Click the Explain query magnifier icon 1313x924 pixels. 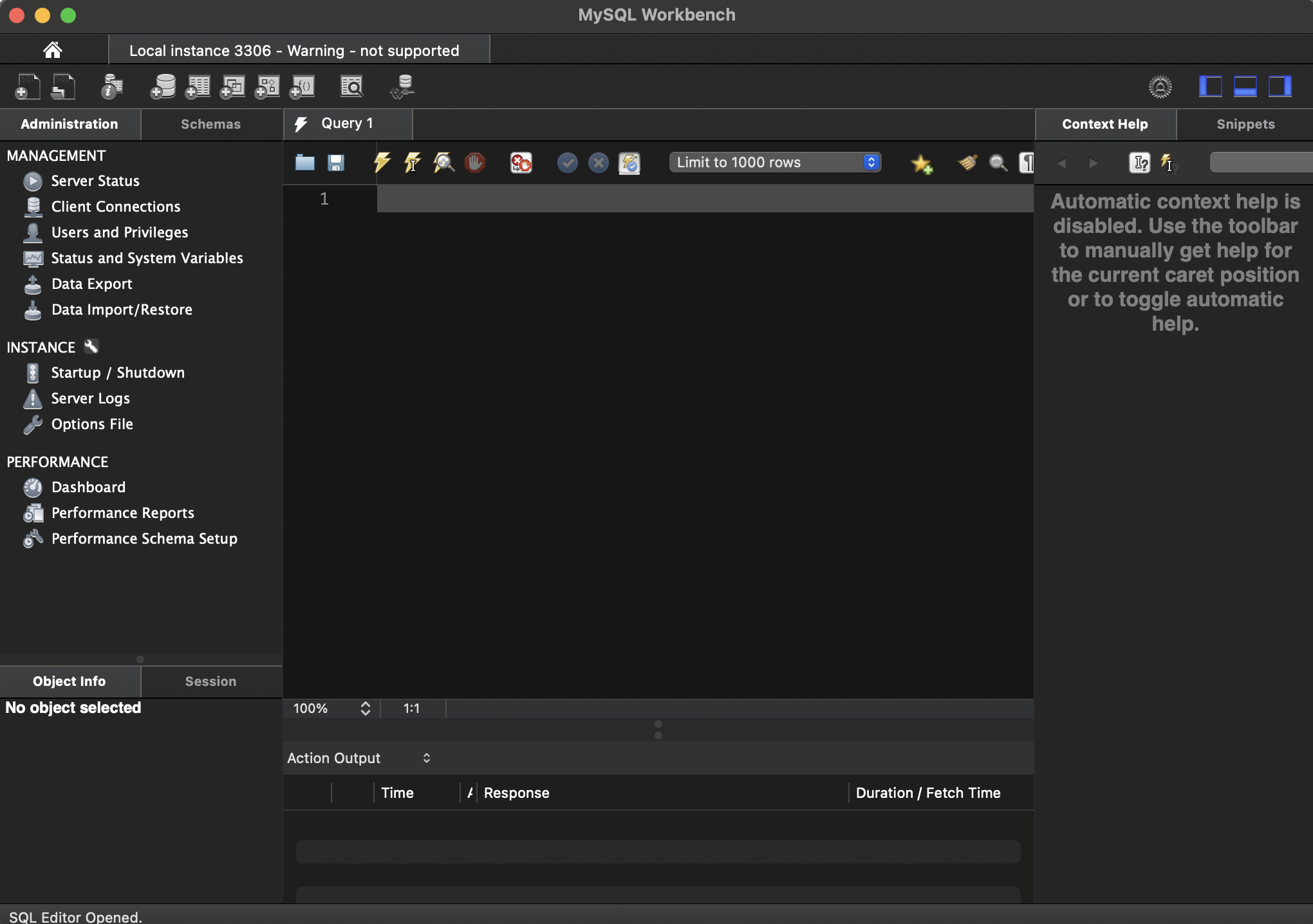point(443,162)
